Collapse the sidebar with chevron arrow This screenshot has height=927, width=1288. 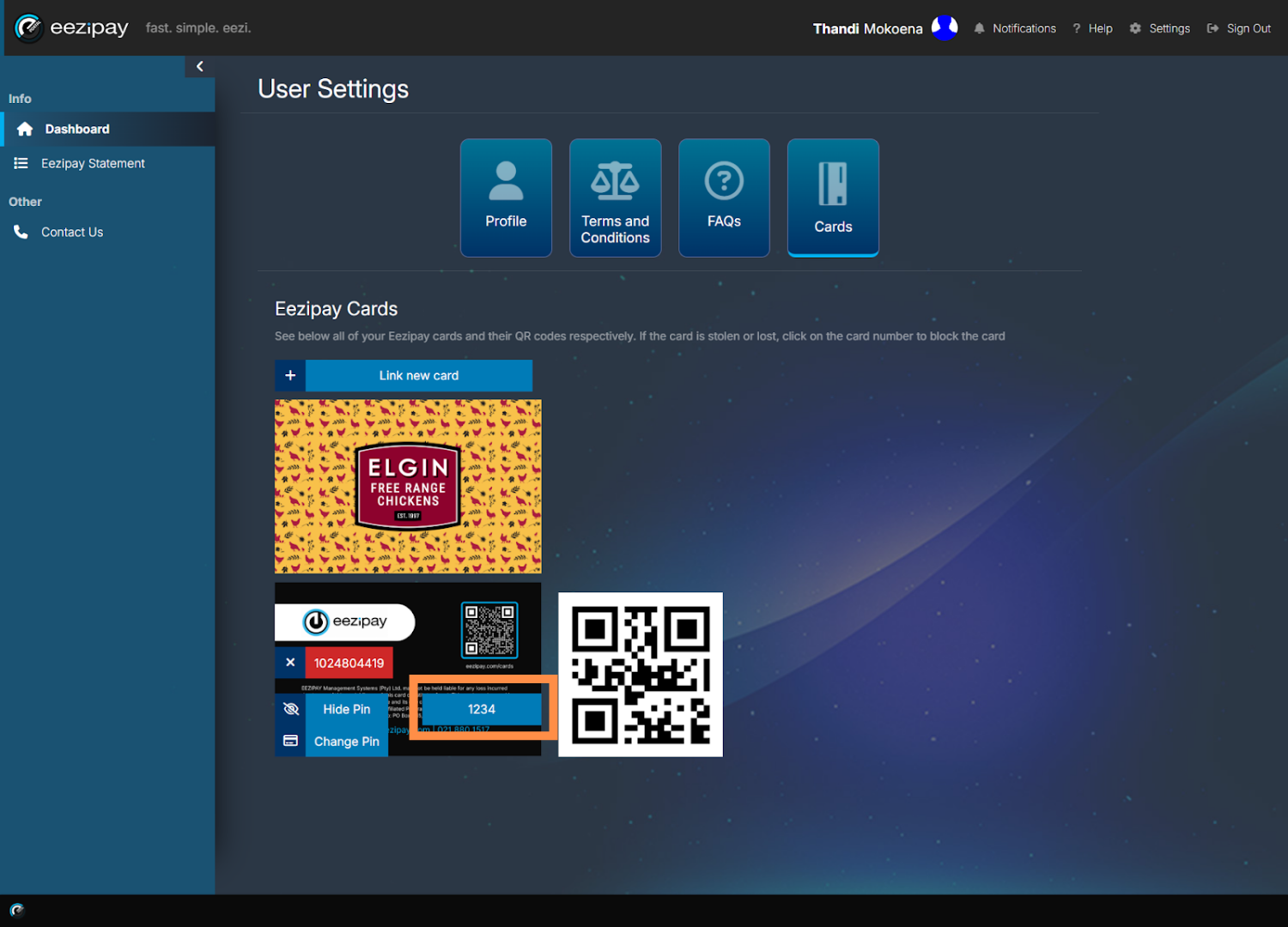coord(199,66)
